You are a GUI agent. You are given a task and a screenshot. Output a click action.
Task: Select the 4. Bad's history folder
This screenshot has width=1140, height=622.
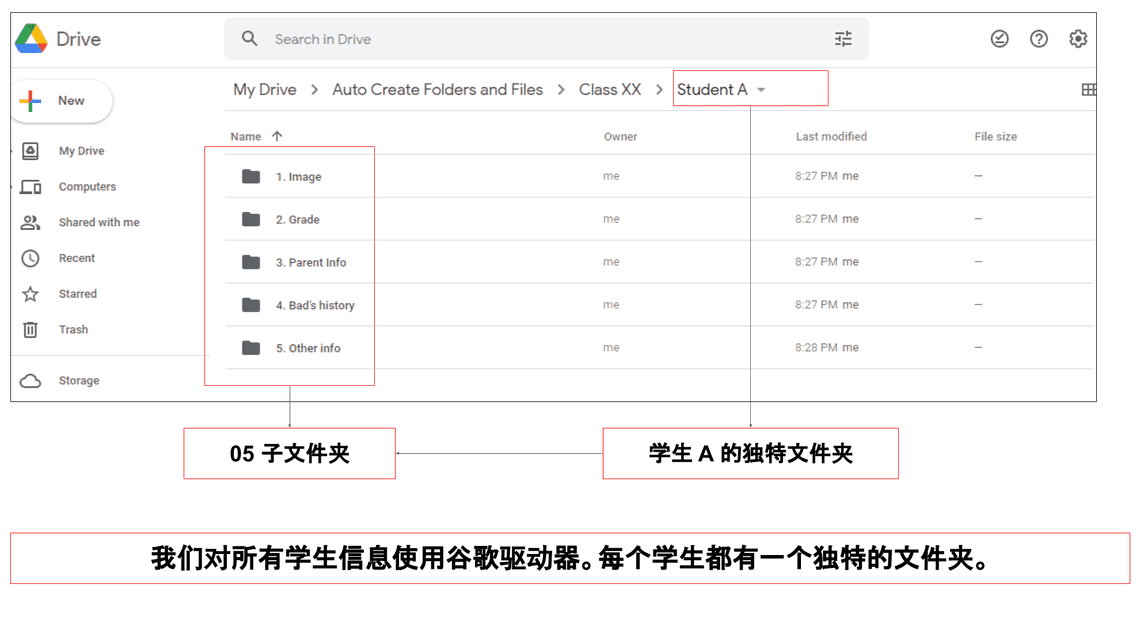pyautogui.click(x=314, y=306)
